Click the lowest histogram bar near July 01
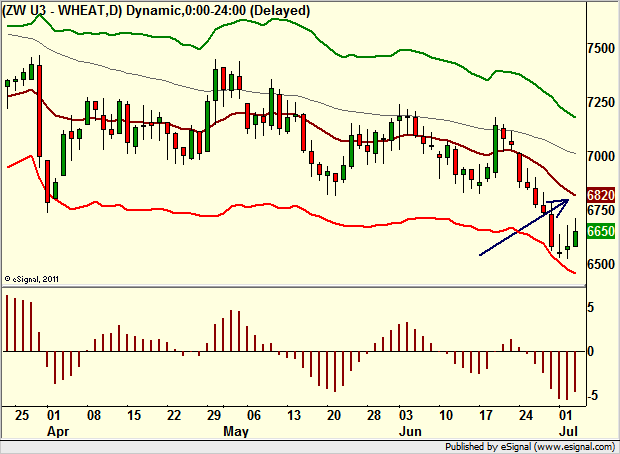This screenshot has width=620, height=454. [567, 375]
